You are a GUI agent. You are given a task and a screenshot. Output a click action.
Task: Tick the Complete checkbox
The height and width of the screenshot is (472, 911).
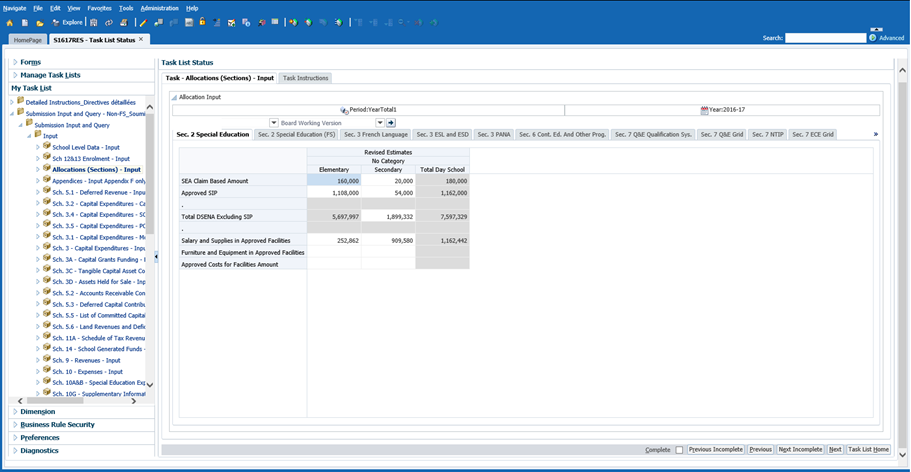tap(679, 450)
